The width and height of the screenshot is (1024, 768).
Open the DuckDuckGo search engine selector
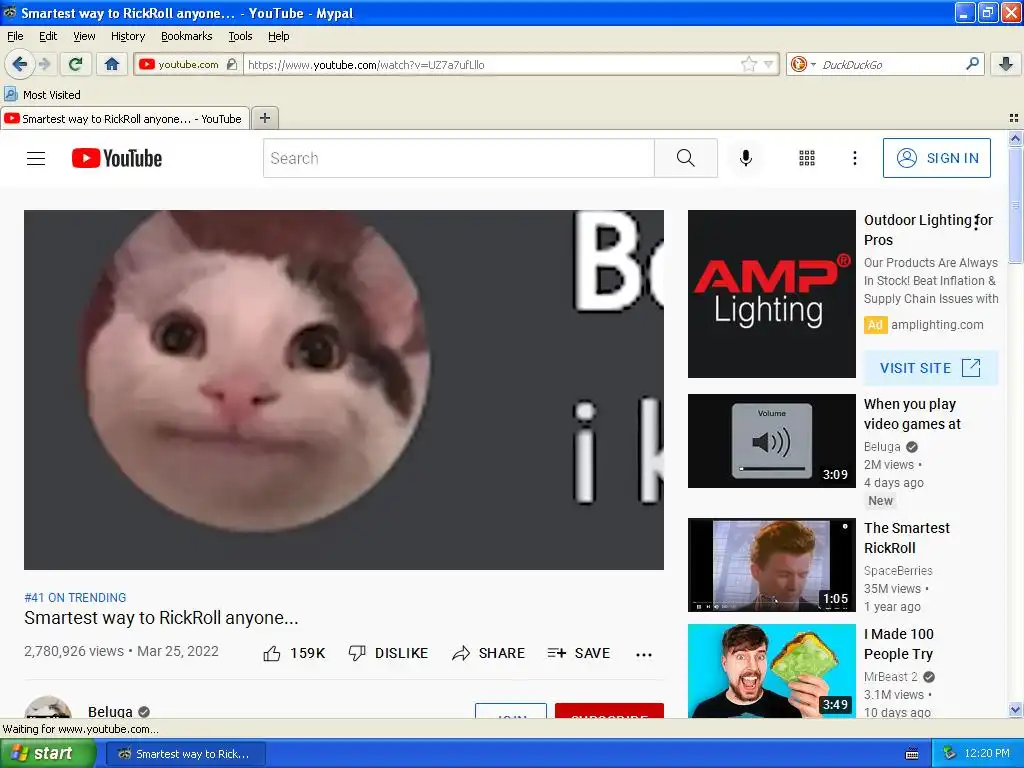coord(803,64)
